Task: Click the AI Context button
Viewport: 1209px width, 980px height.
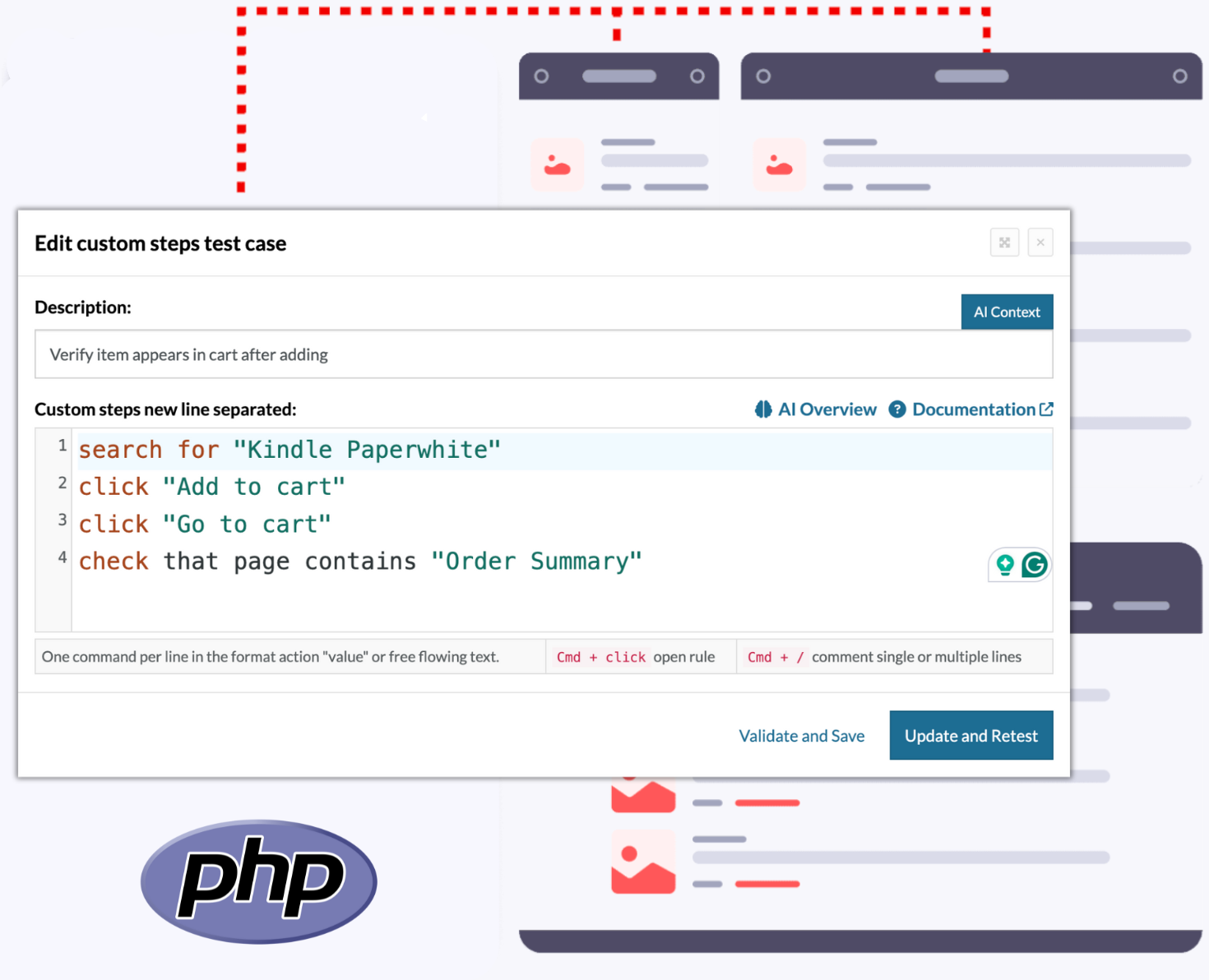Action: click(x=1007, y=312)
